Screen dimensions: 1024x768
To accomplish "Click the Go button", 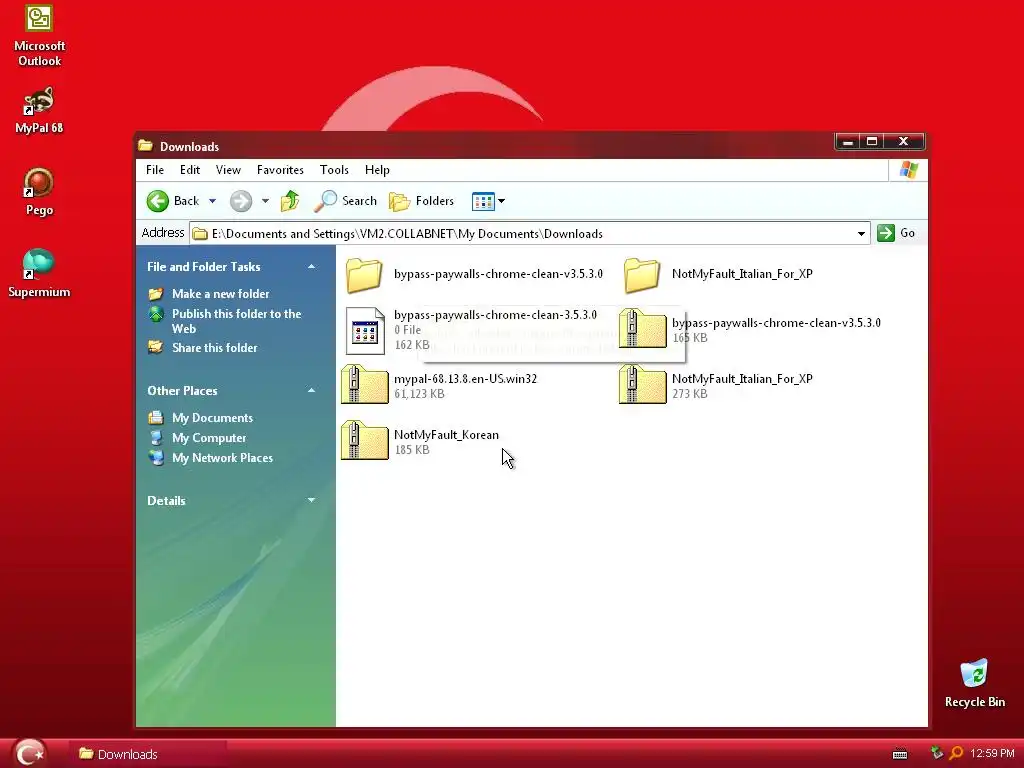I will 896,233.
